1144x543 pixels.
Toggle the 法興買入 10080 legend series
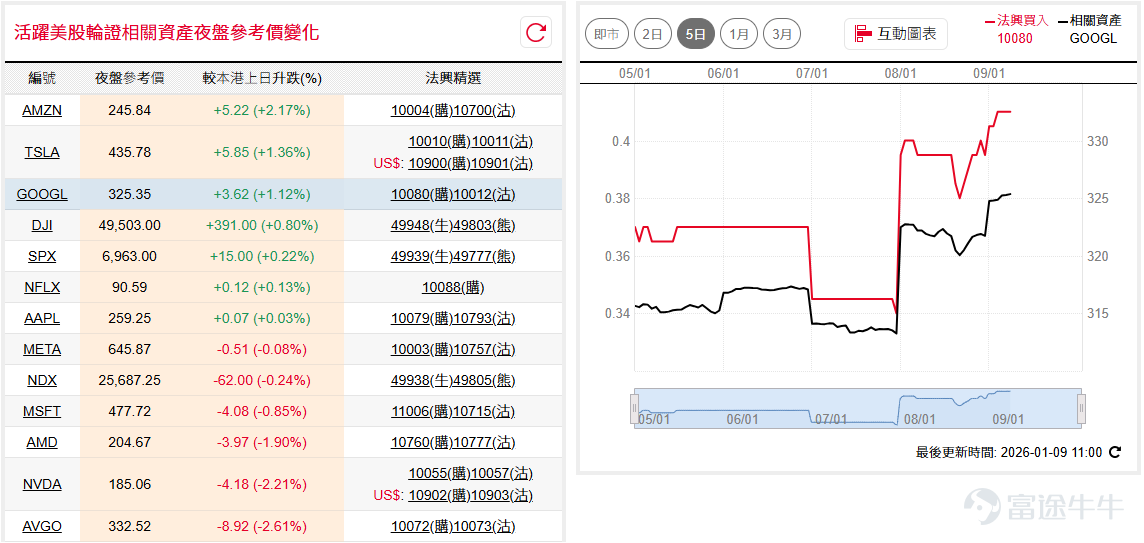(1016, 29)
